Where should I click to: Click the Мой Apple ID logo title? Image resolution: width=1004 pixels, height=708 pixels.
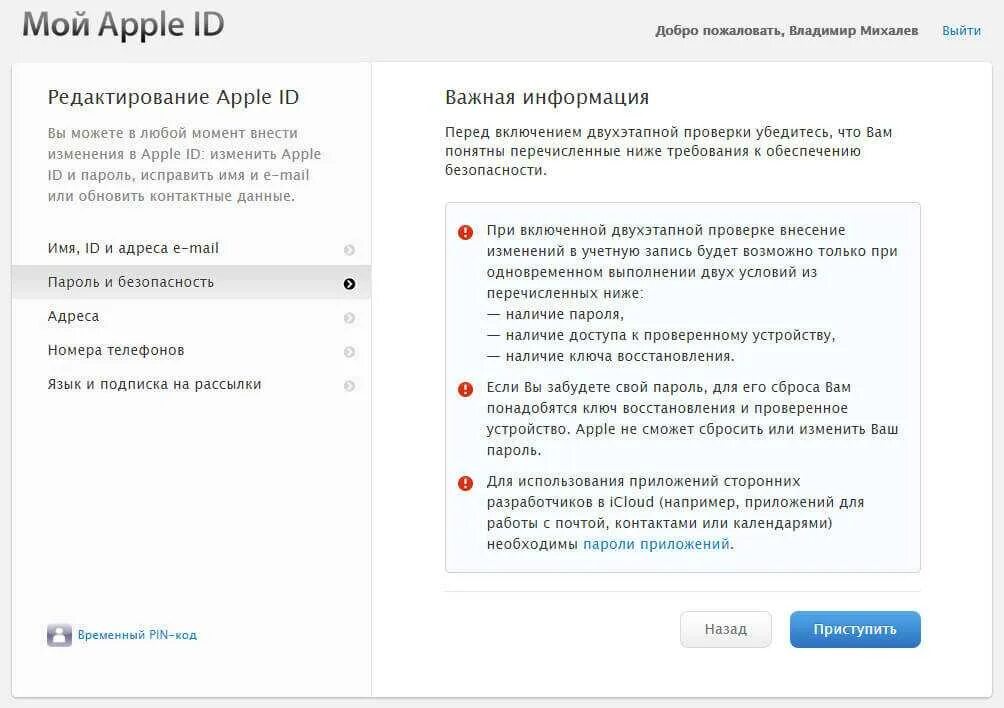pyautogui.click(x=123, y=24)
